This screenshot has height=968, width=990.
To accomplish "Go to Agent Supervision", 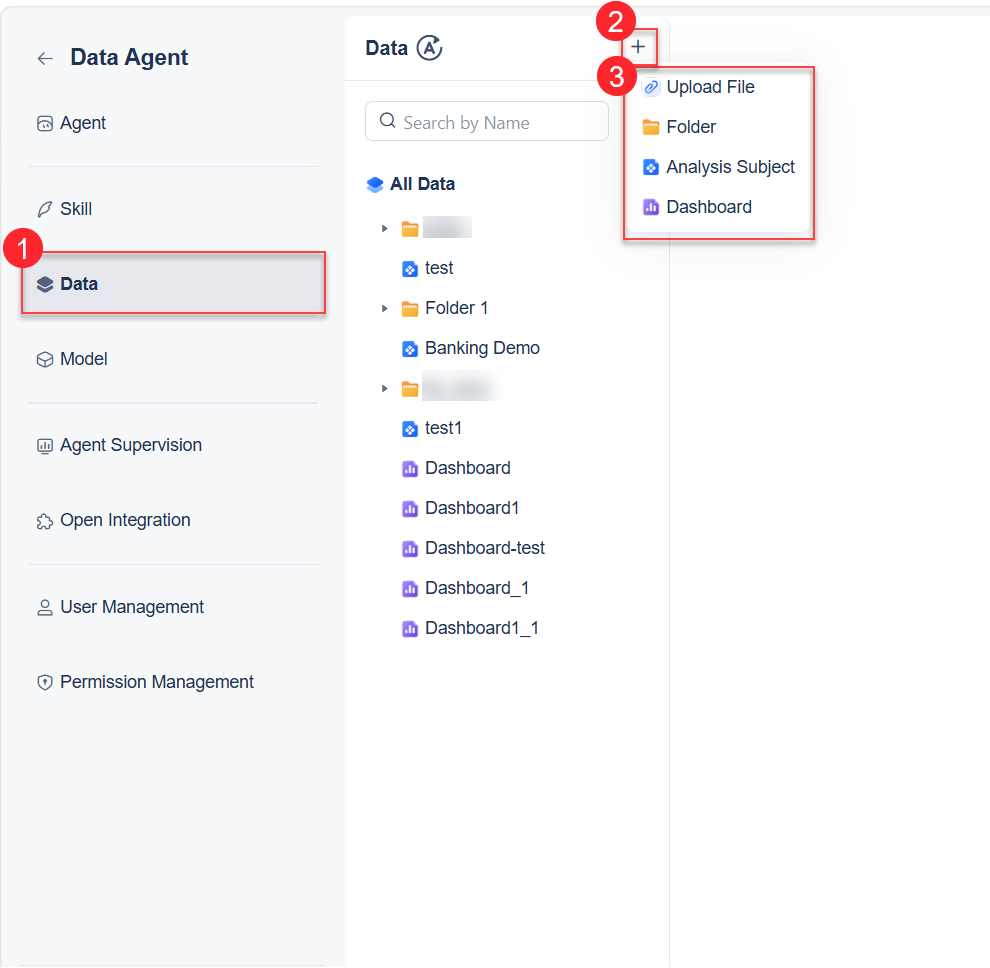I will point(131,445).
